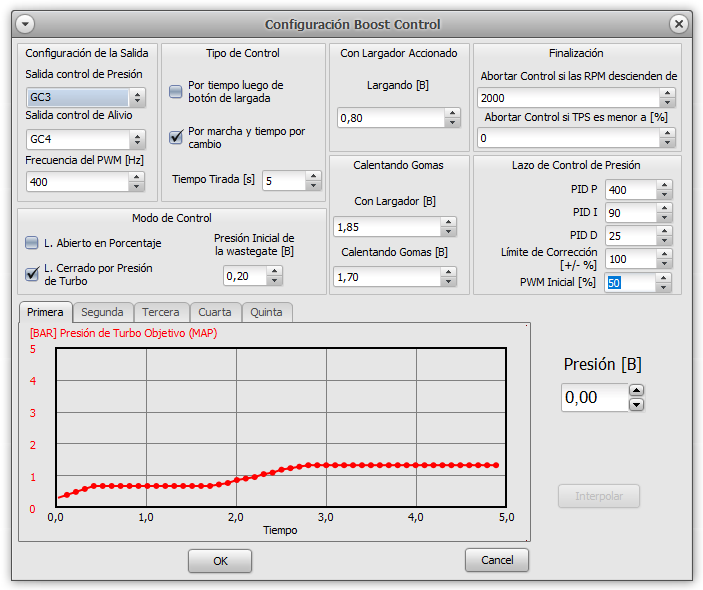Switch to the Quinta tab
Screen dimensions: 703x590
coord(266,312)
